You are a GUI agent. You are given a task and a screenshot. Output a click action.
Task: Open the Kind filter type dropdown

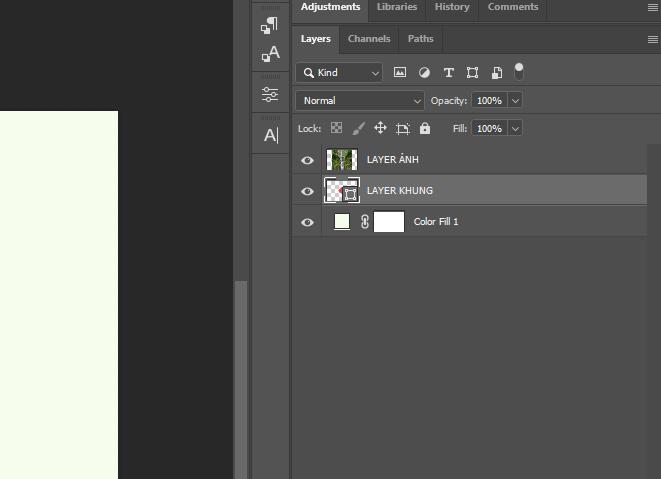(339, 73)
